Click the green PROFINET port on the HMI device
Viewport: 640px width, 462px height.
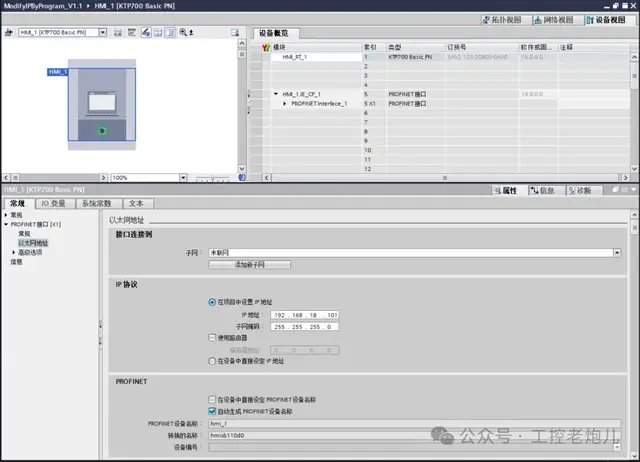(x=102, y=131)
